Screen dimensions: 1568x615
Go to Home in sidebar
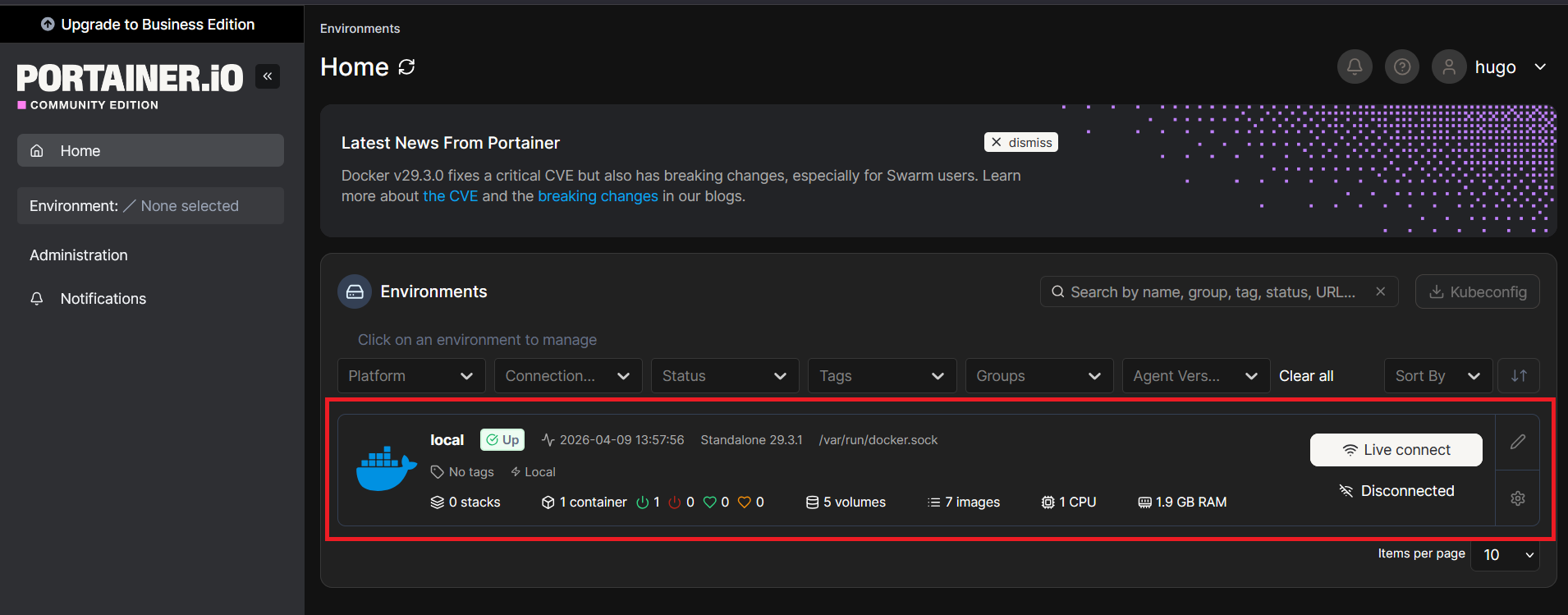(150, 151)
